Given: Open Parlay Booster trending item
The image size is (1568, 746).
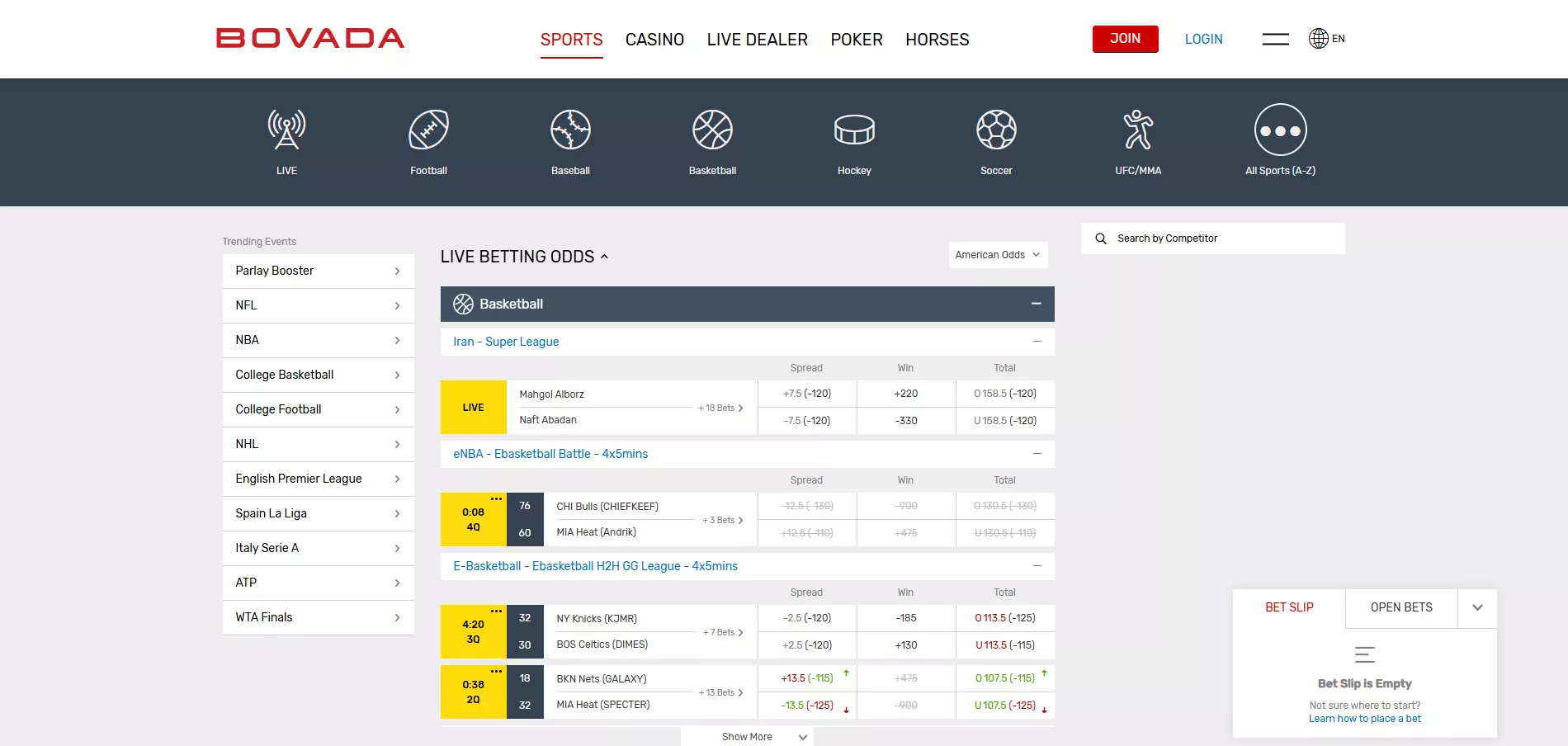Looking at the screenshot, I should pos(318,271).
